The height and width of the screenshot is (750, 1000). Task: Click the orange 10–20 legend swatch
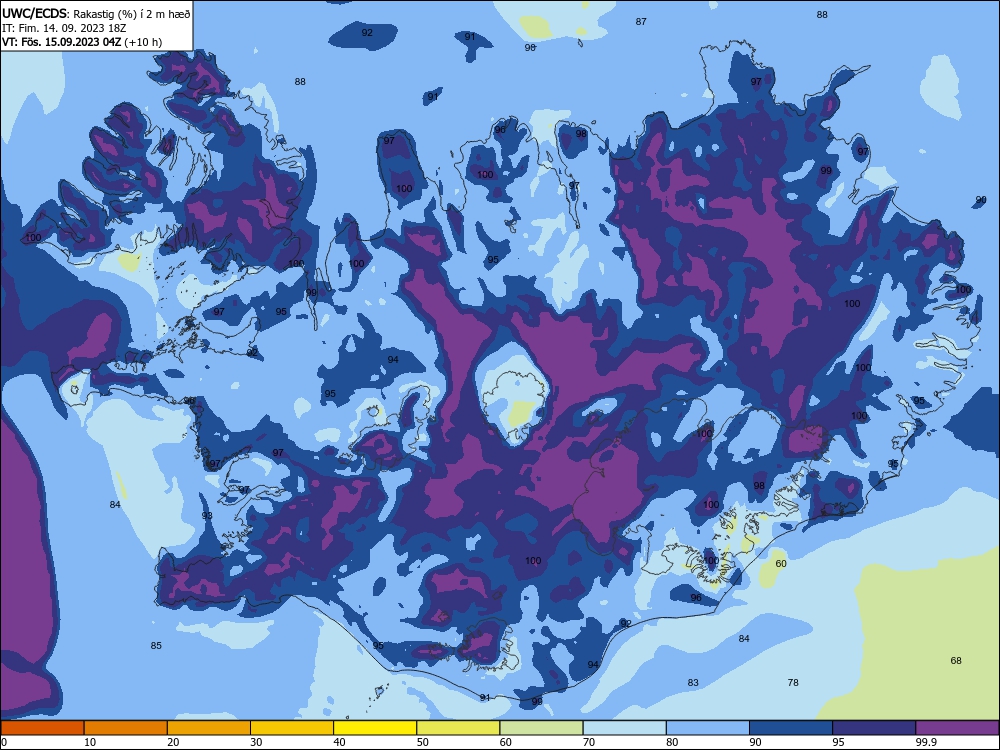[126, 728]
